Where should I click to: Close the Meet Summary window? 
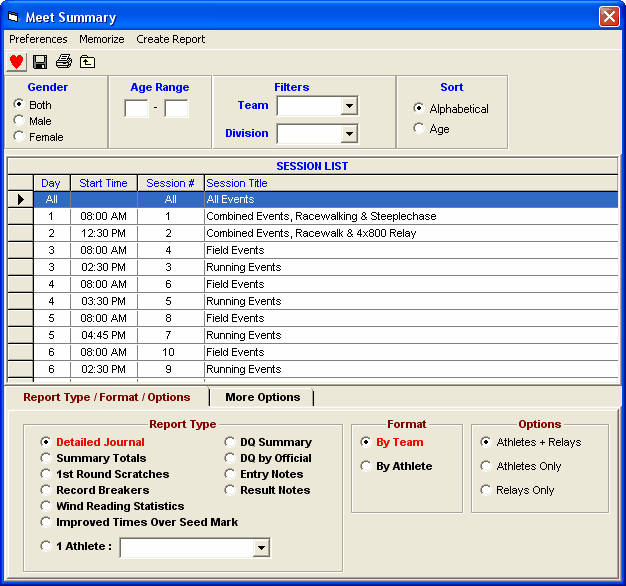point(609,17)
